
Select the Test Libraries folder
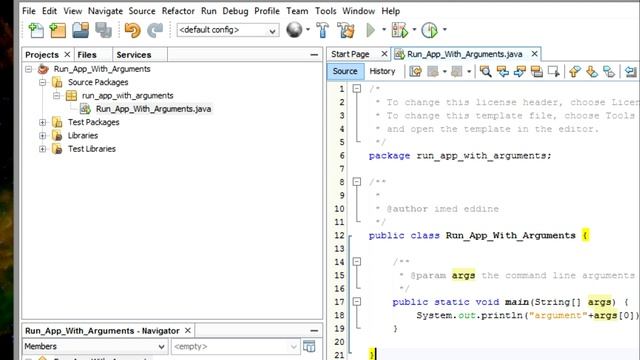(92, 149)
